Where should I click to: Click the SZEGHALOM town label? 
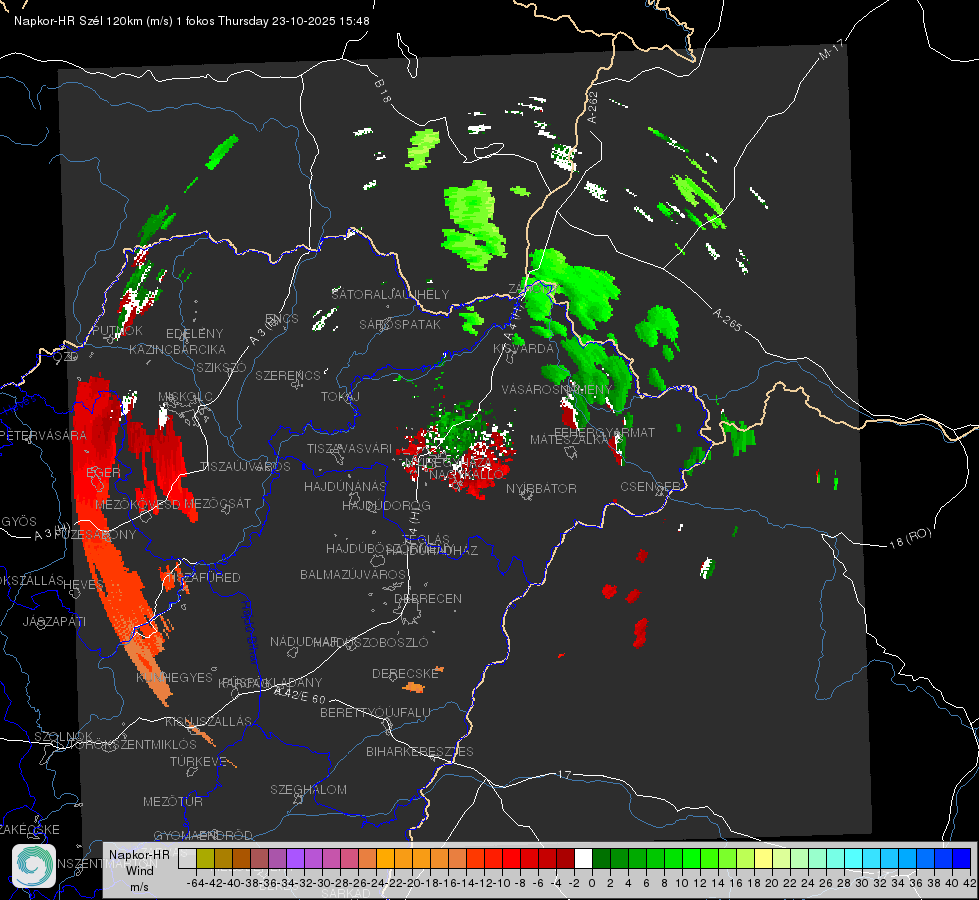(x=308, y=789)
